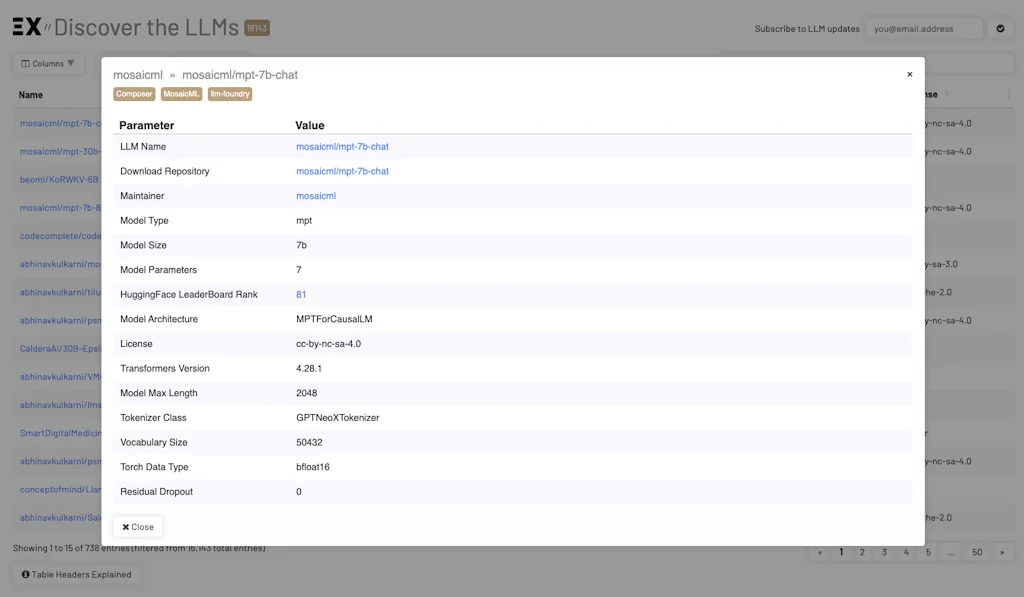1024x597 pixels.
Task: Dismiss the modal with the X icon
Action: point(909,73)
